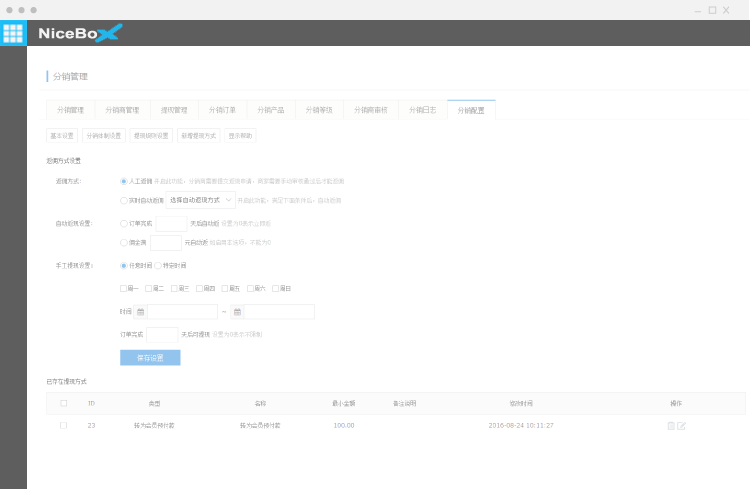Check the select-all box in table header
750x489 pixels.
coord(63,404)
